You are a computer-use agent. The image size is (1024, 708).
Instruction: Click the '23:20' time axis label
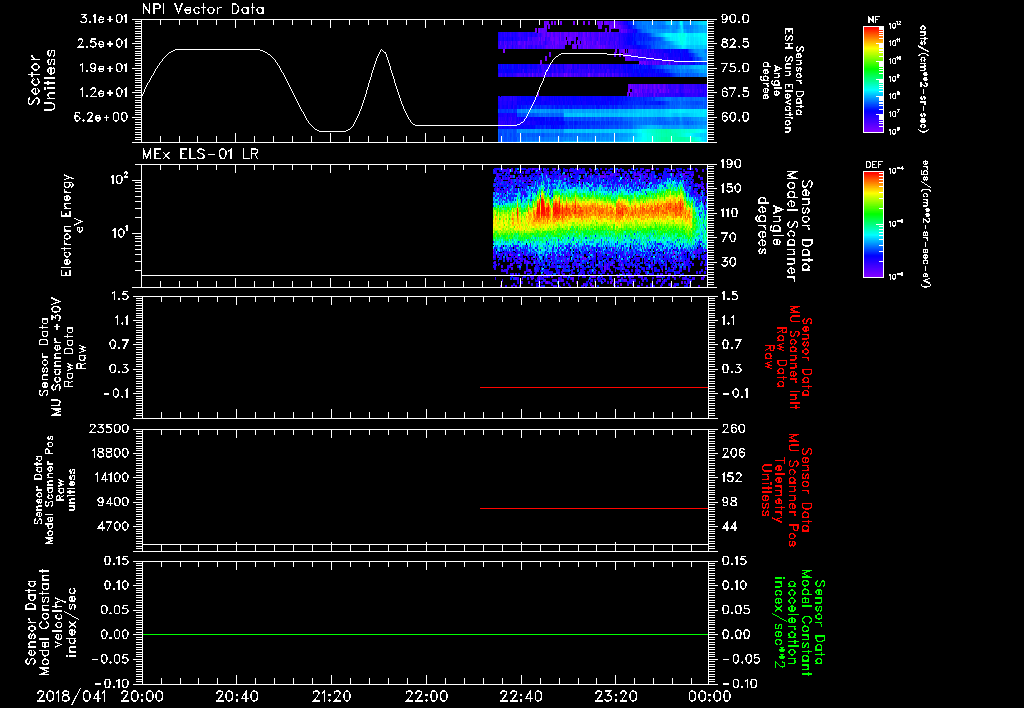coord(615,696)
